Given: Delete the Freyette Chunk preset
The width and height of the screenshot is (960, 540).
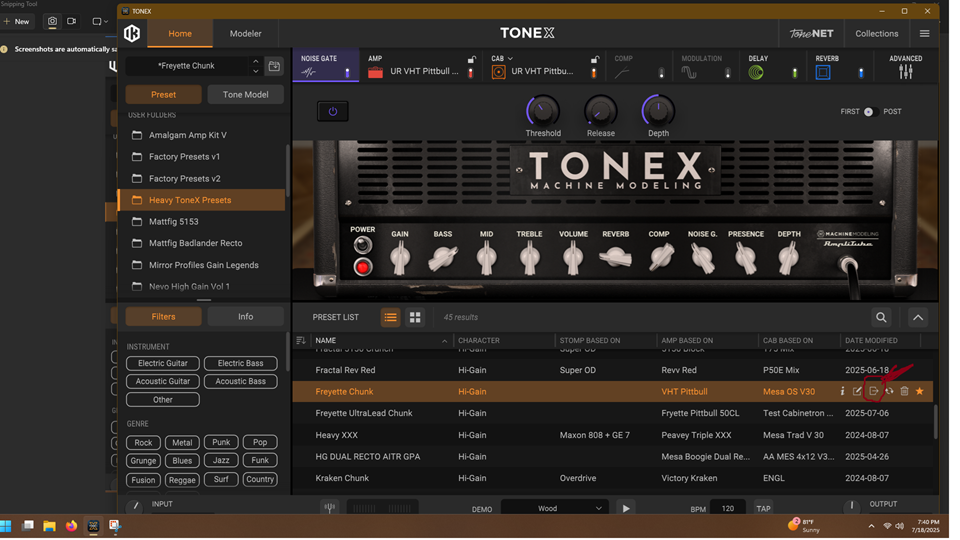Looking at the screenshot, I should coord(904,392).
